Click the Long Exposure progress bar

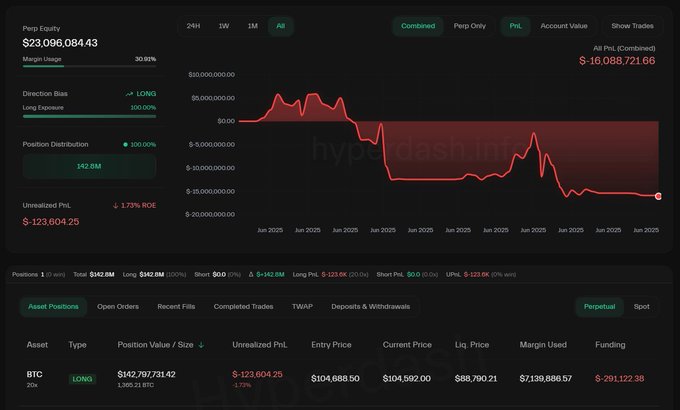(x=89, y=116)
